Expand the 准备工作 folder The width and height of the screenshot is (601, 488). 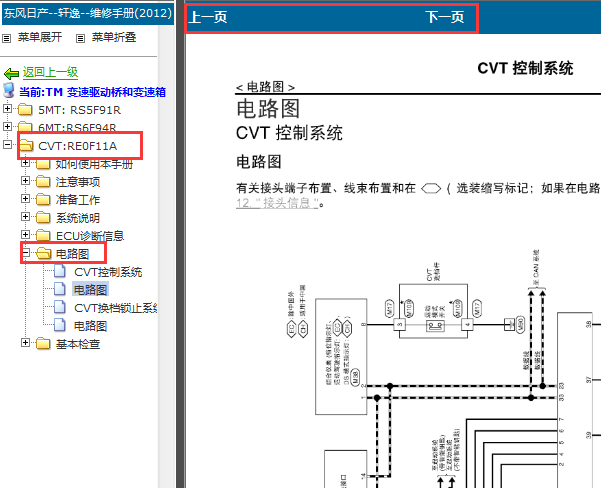coord(25,198)
